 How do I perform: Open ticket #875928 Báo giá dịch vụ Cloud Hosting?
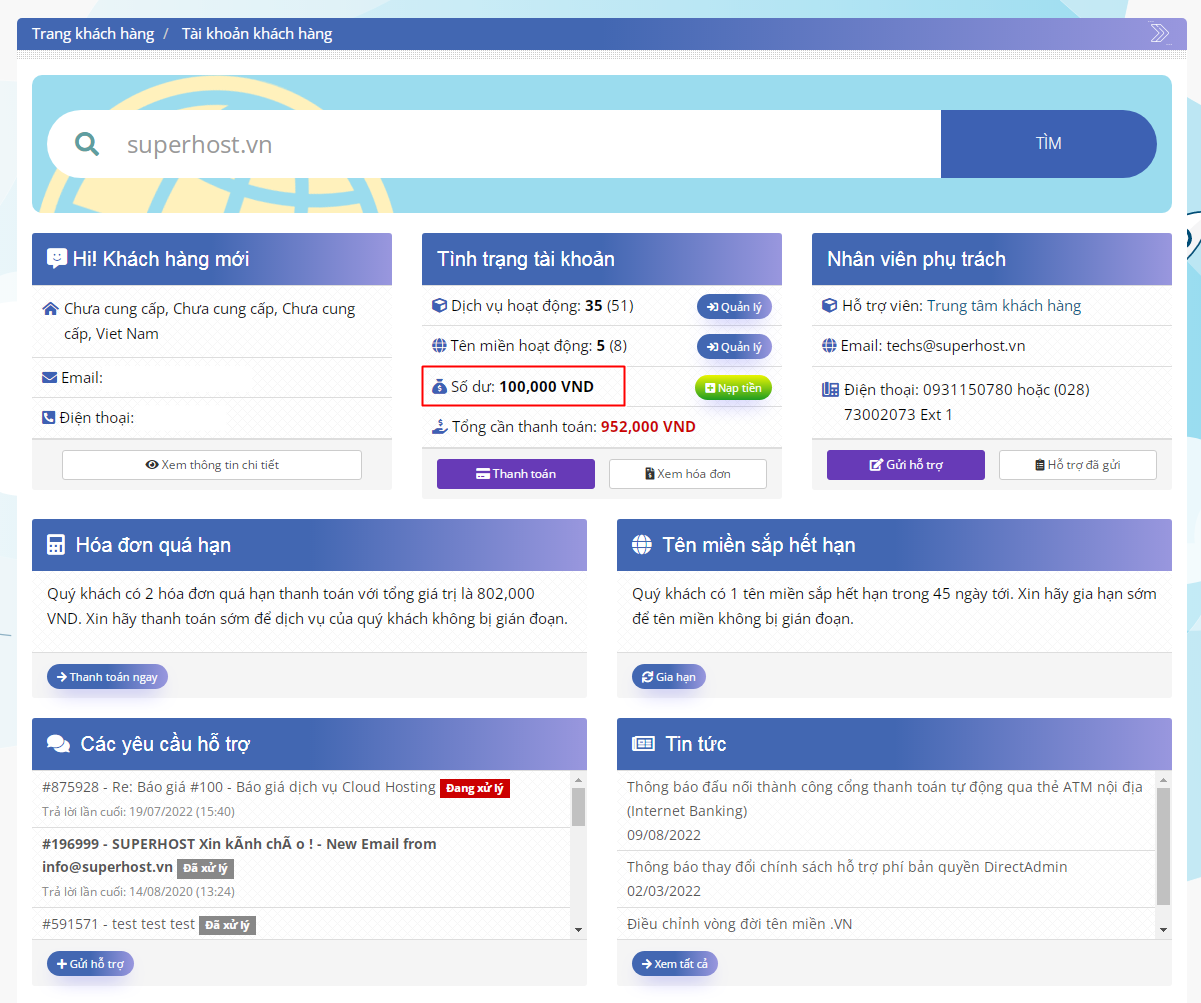(x=240, y=787)
